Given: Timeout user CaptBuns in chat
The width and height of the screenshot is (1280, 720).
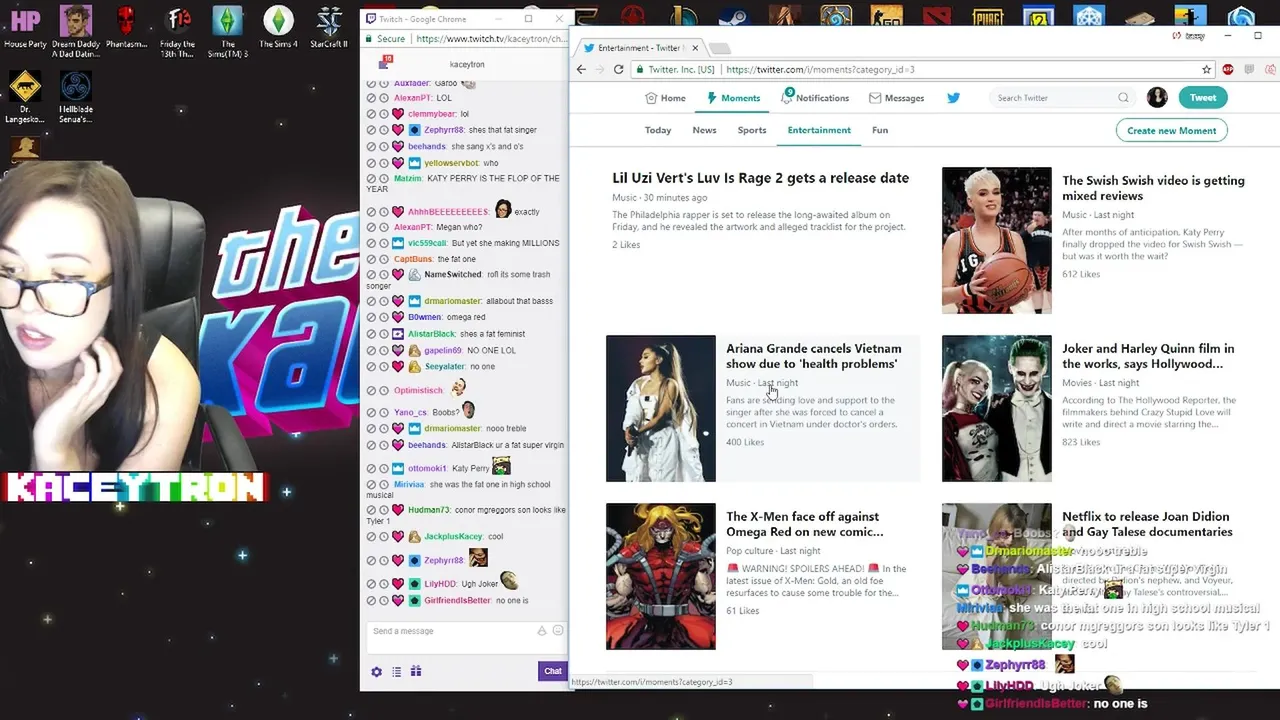Looking at the screenshot, I should 383,259.
